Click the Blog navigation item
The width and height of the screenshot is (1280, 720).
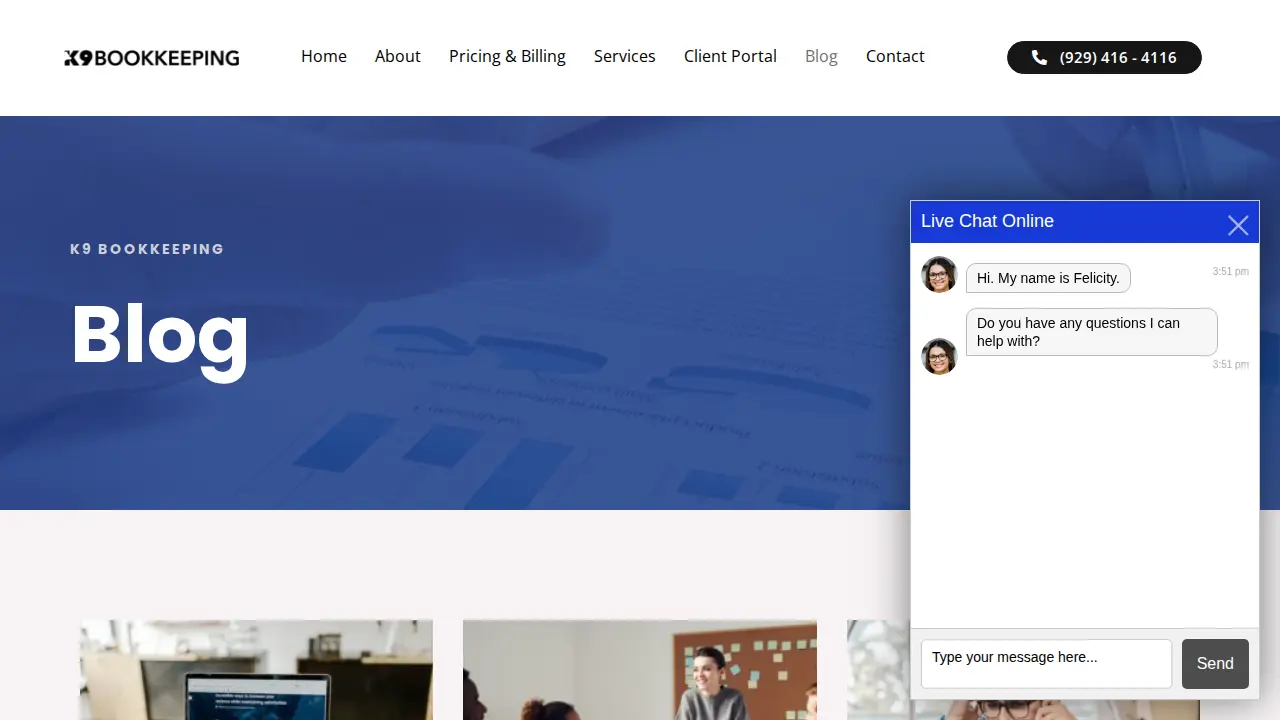821,56
